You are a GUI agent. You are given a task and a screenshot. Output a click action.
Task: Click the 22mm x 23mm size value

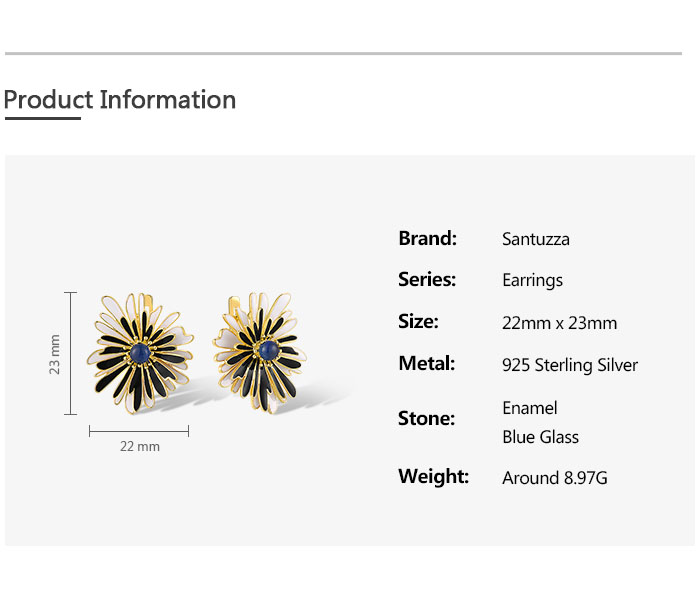point(559,323)
